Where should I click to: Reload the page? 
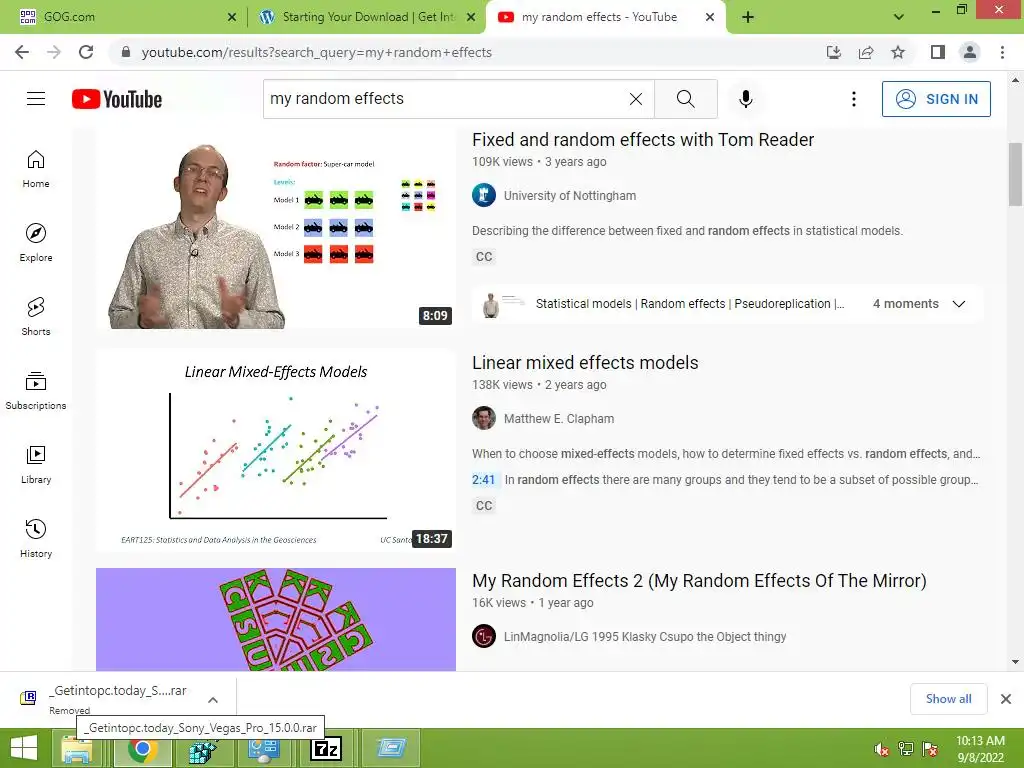pyautogui.click(x=86, y=52)
